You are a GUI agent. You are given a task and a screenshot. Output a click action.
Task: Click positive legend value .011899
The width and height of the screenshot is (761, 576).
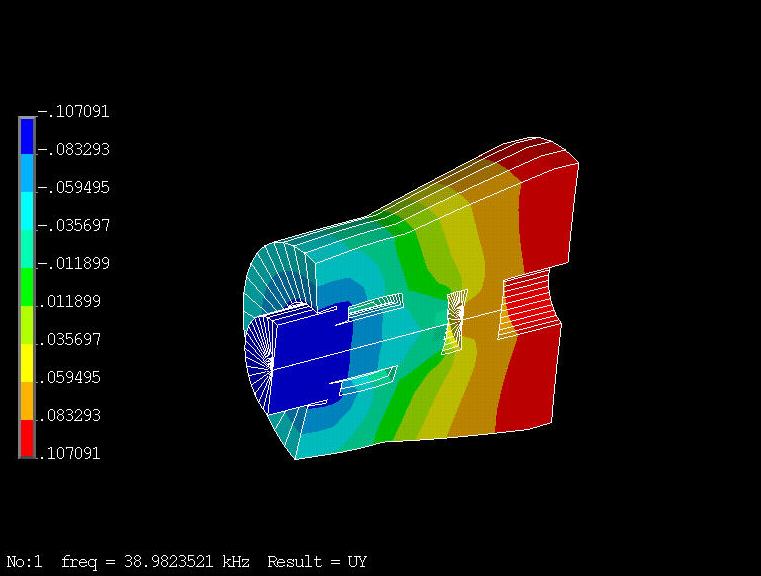71,301
